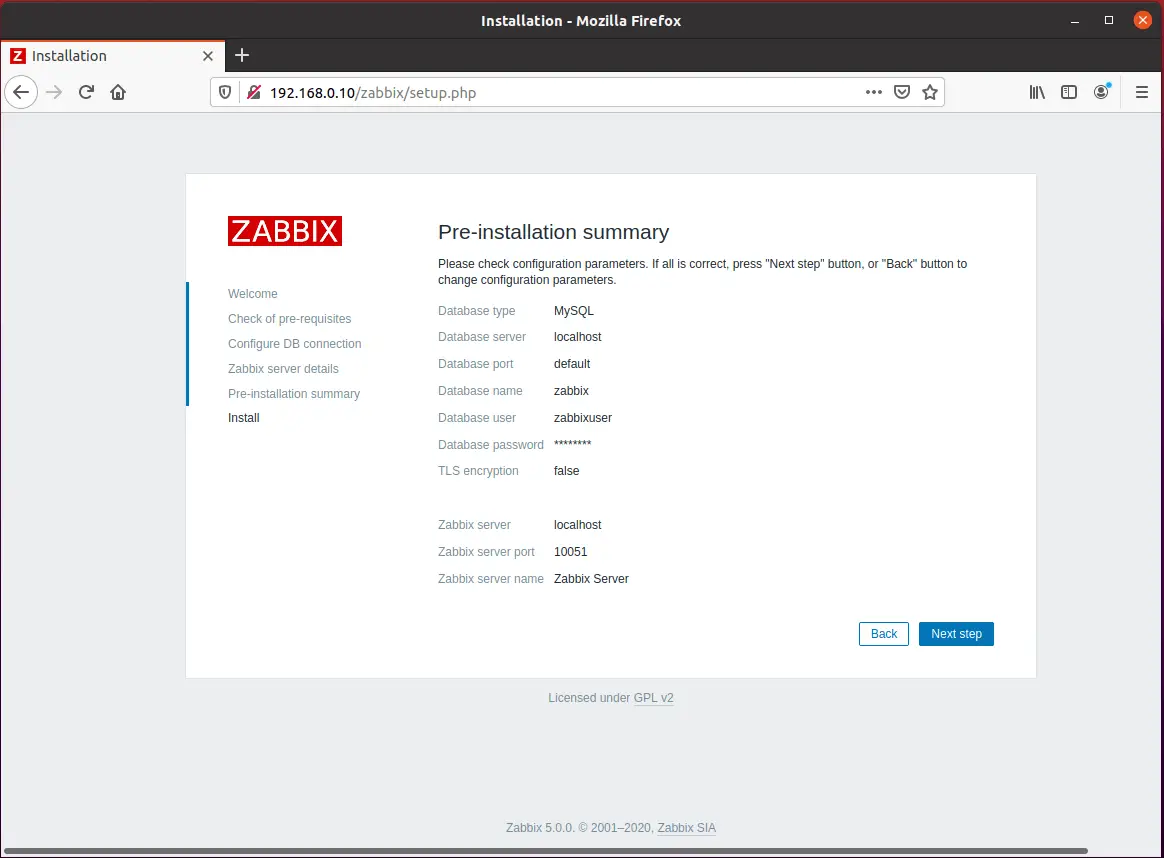Save page to Pocket
This screenshot has height=858, width=1164.
coord(902,92)
